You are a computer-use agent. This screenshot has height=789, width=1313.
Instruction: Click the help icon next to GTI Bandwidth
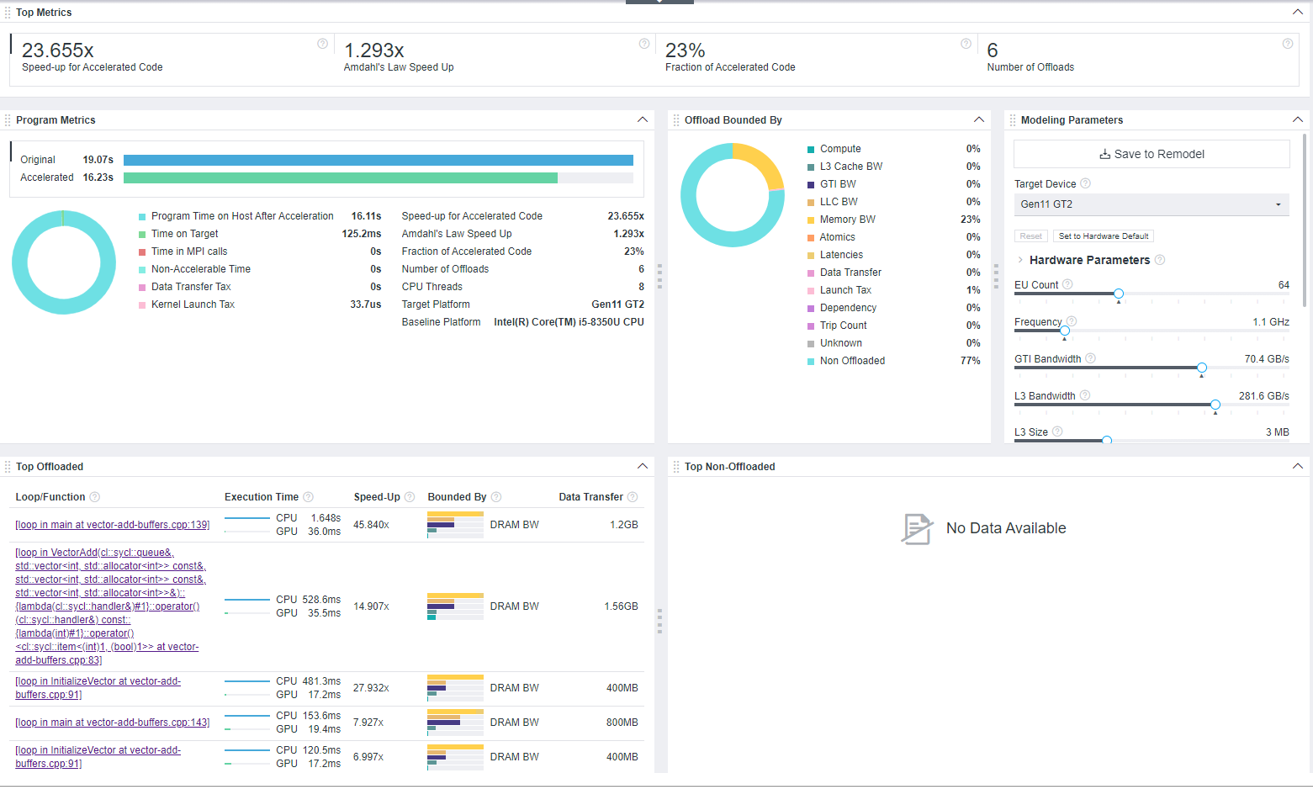pyautogui.click(x=1091, y=359)
